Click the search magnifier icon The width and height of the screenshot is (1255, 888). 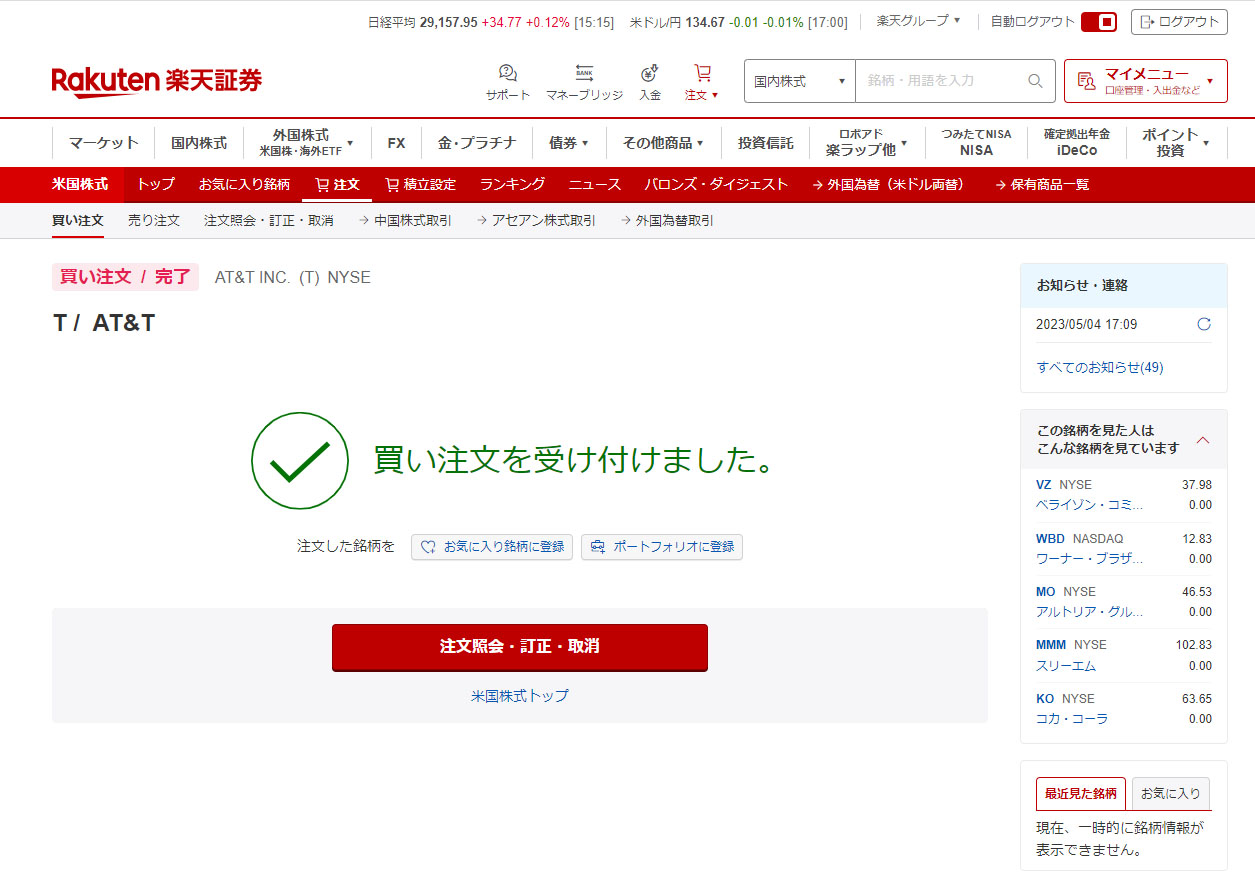[1036, 81]
